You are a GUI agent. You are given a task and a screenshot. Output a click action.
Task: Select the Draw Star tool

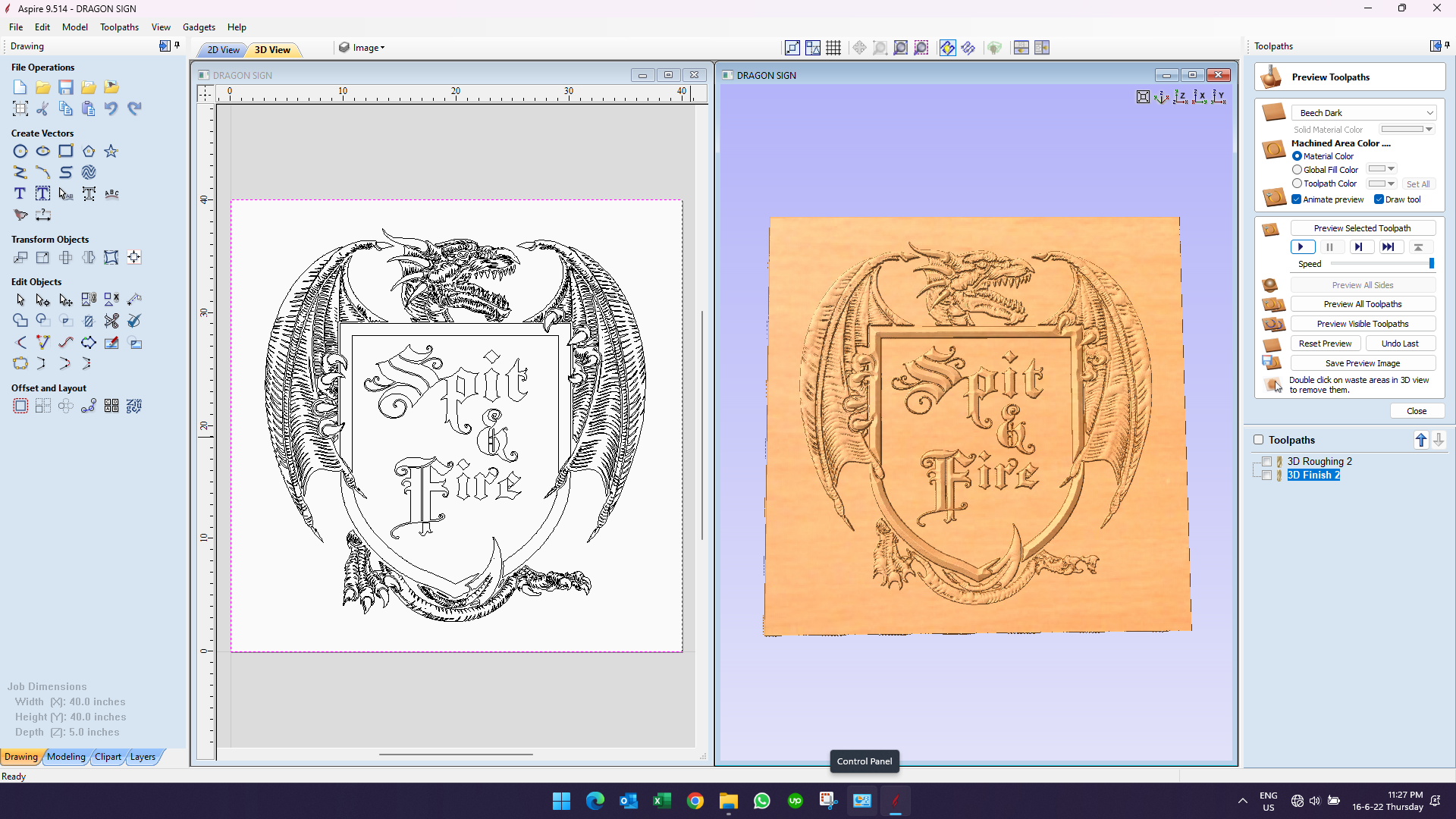[111, 152]
